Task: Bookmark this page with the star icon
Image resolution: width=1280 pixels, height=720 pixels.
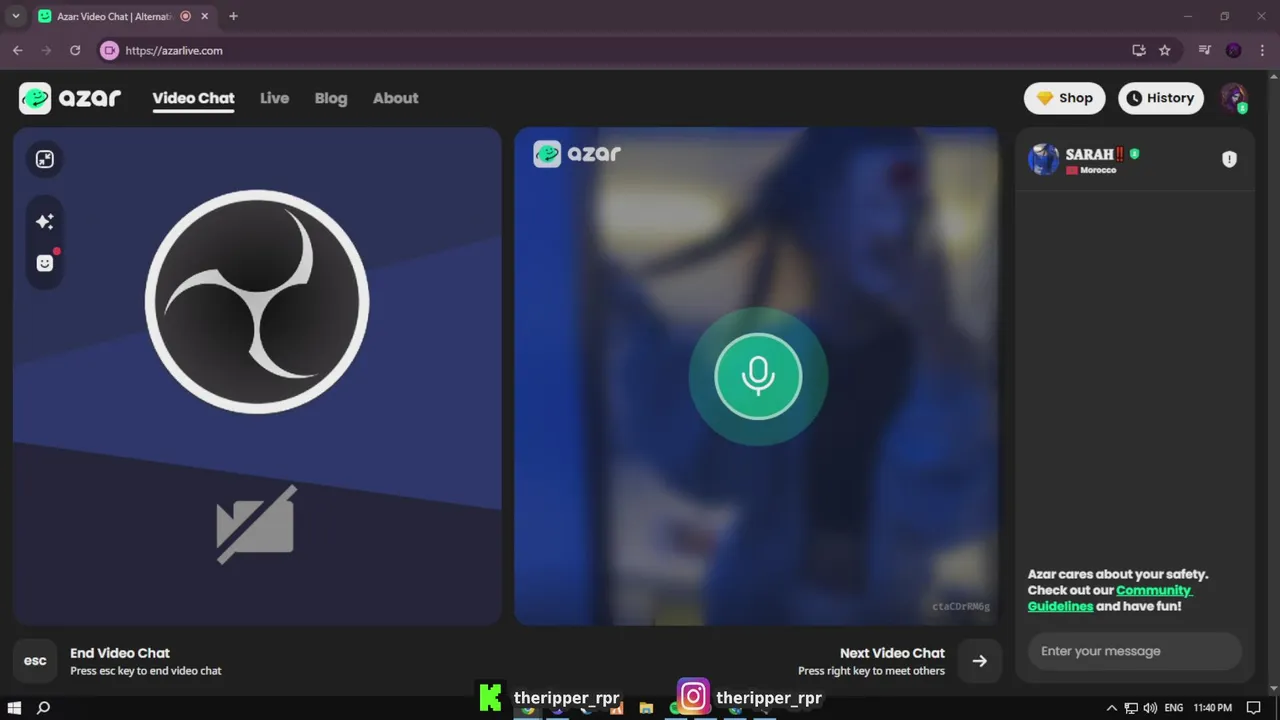Action: 1165,50
